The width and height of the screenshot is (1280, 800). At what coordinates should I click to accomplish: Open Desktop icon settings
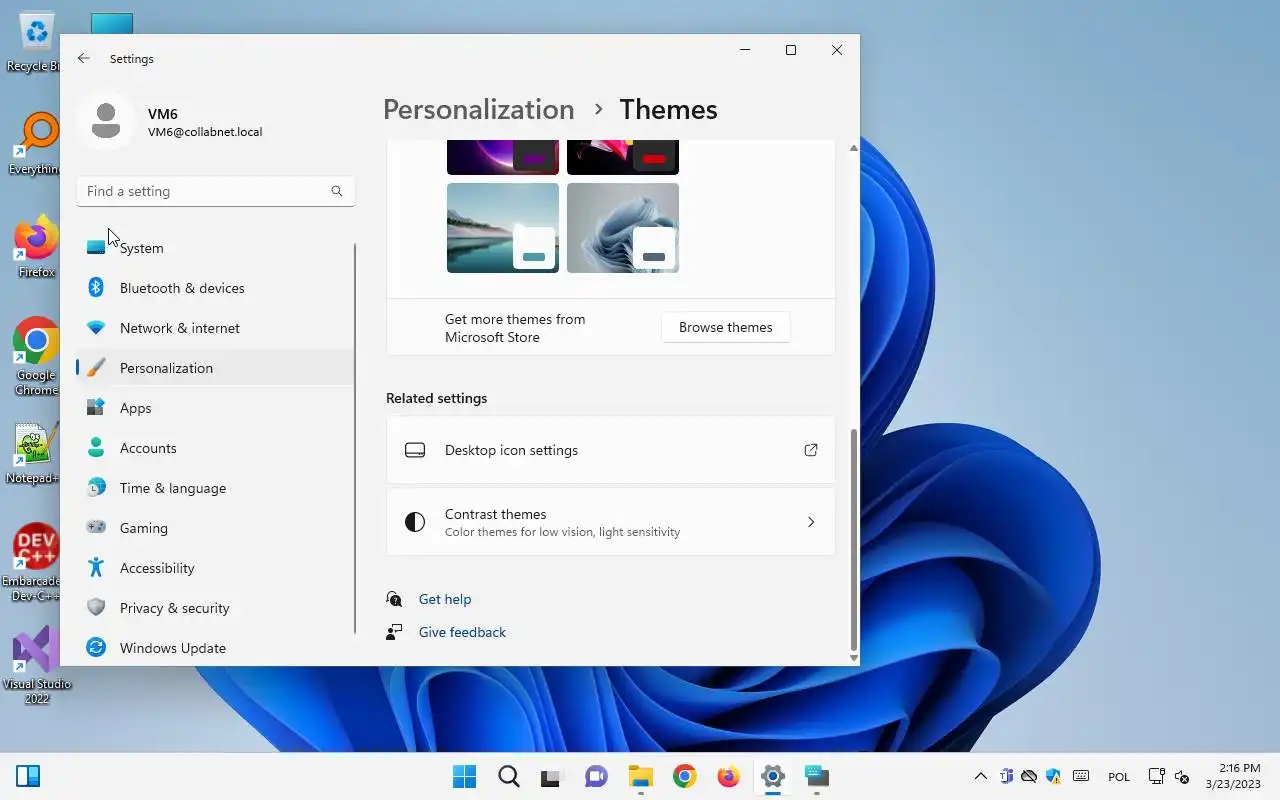pyautogui.click(x=611, y=450)
